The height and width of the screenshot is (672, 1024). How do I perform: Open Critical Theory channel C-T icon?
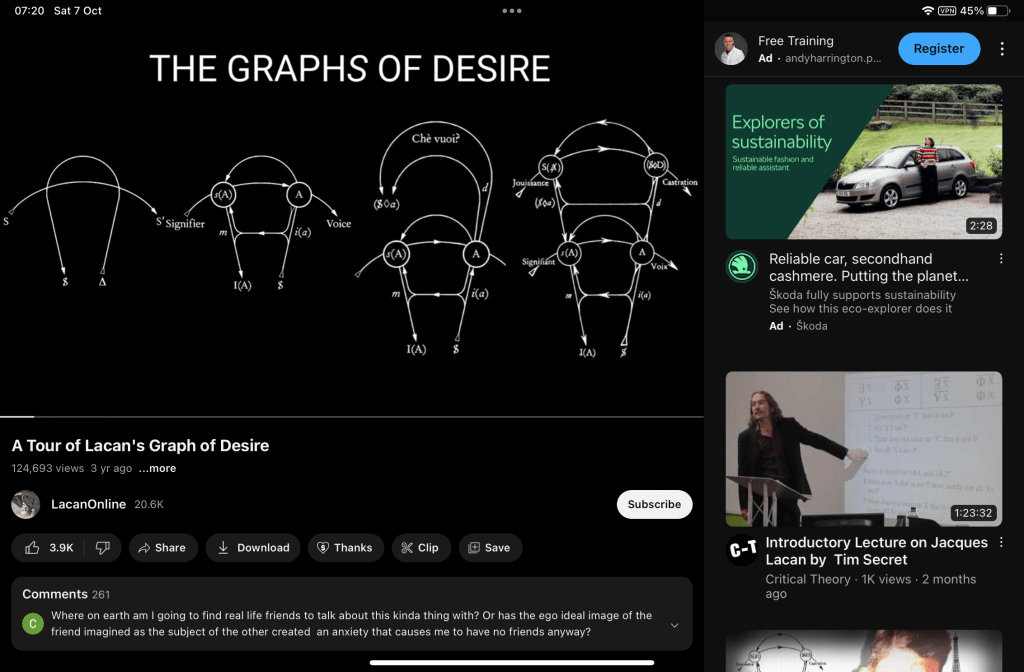[x=742, y=550]
